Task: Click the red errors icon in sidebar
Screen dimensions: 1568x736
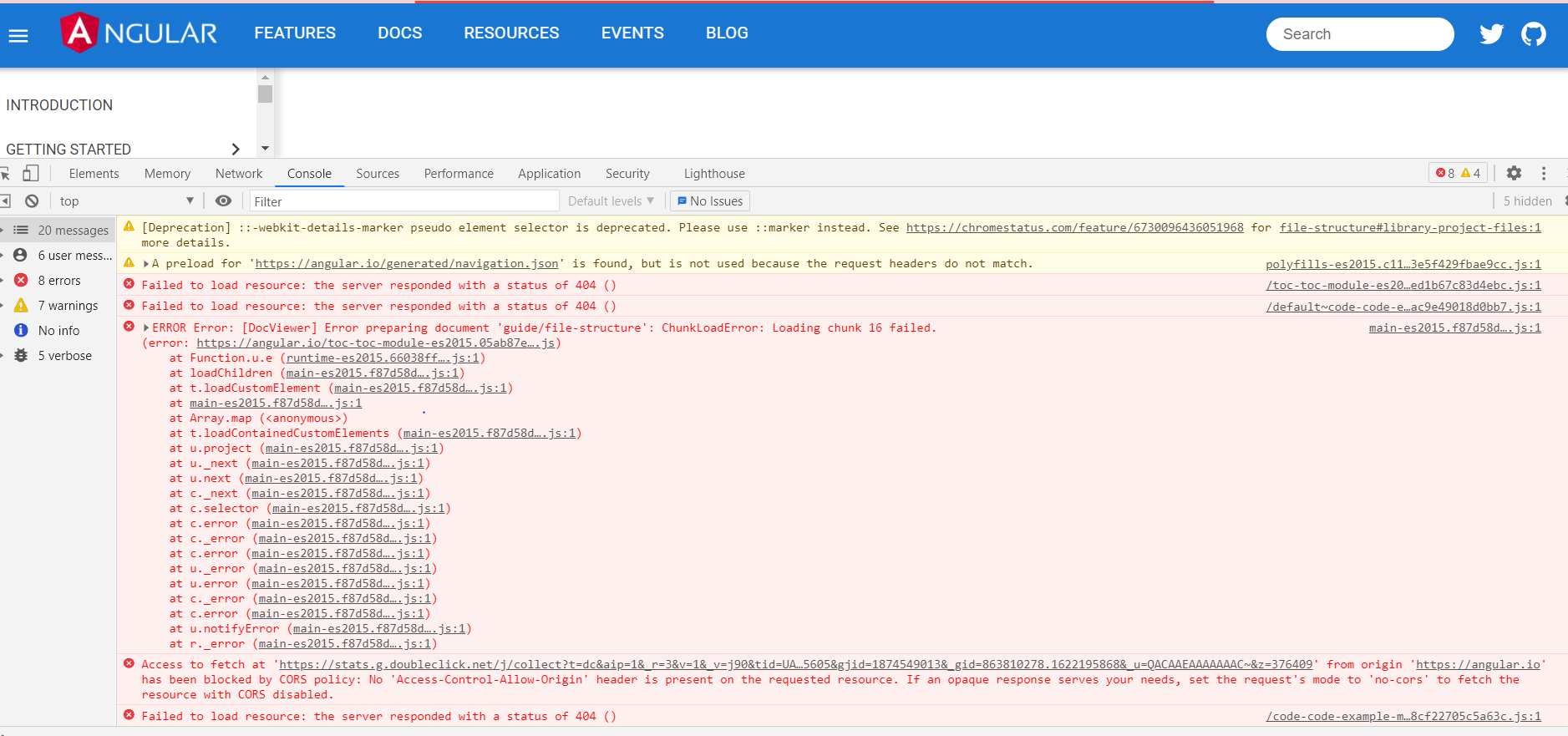Action: click(21, 281)
